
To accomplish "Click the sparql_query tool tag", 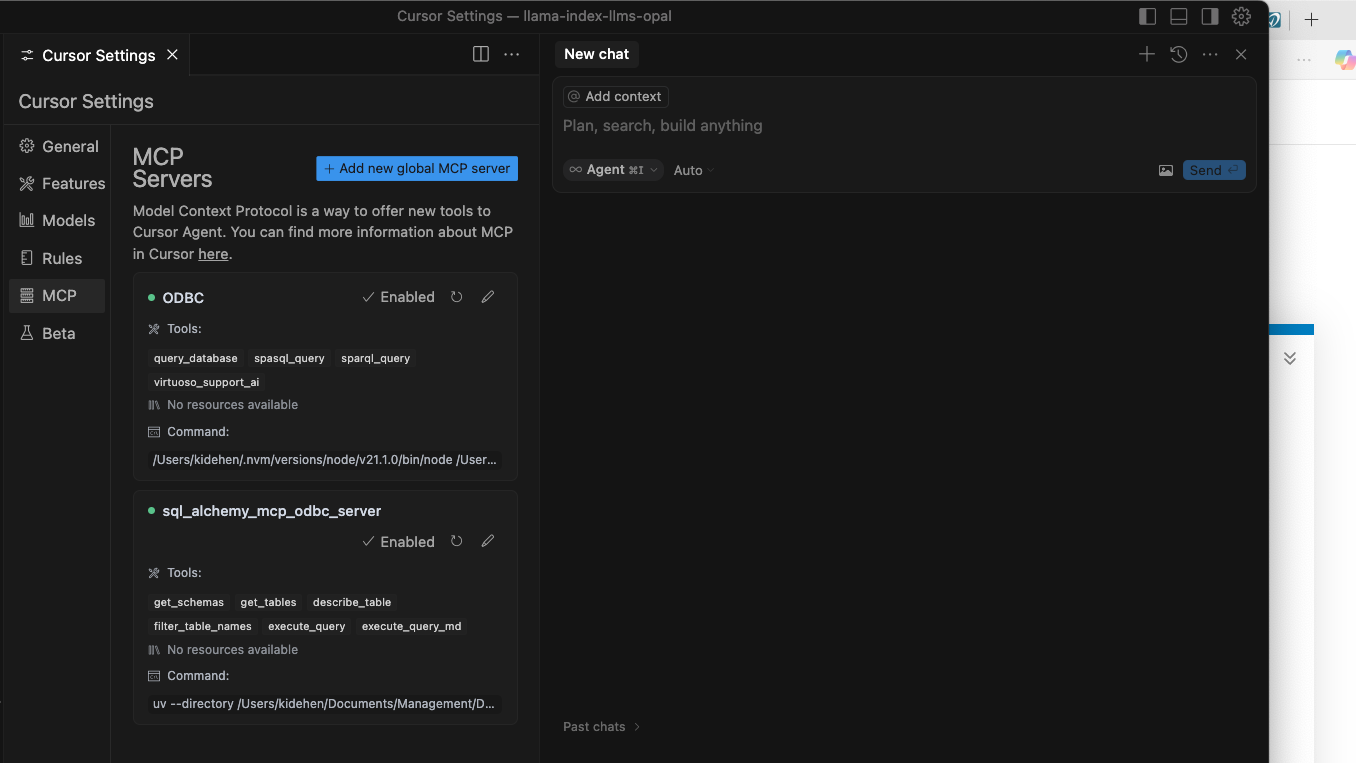I will point(375,358).
